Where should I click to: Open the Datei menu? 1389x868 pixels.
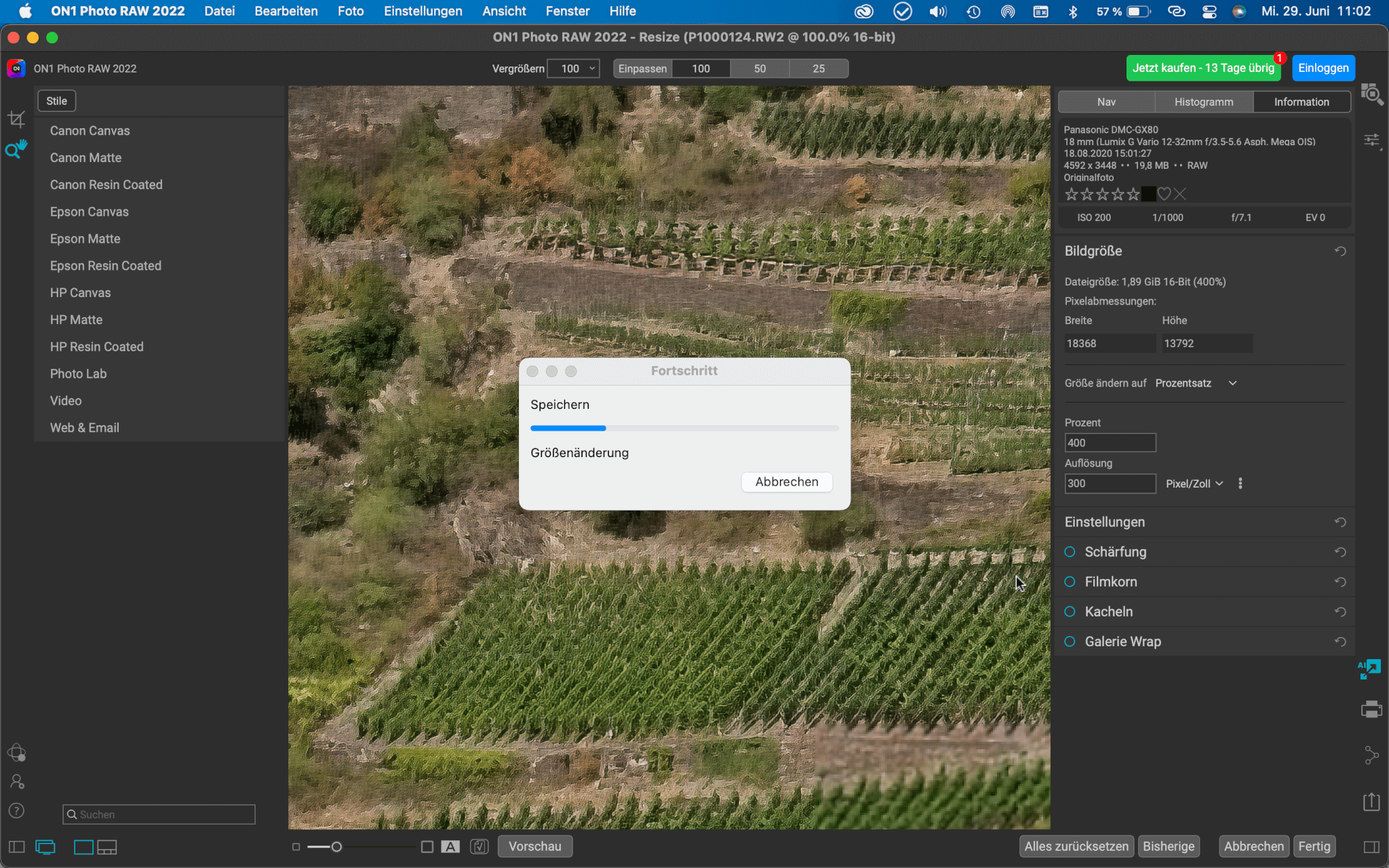[220, 11]
